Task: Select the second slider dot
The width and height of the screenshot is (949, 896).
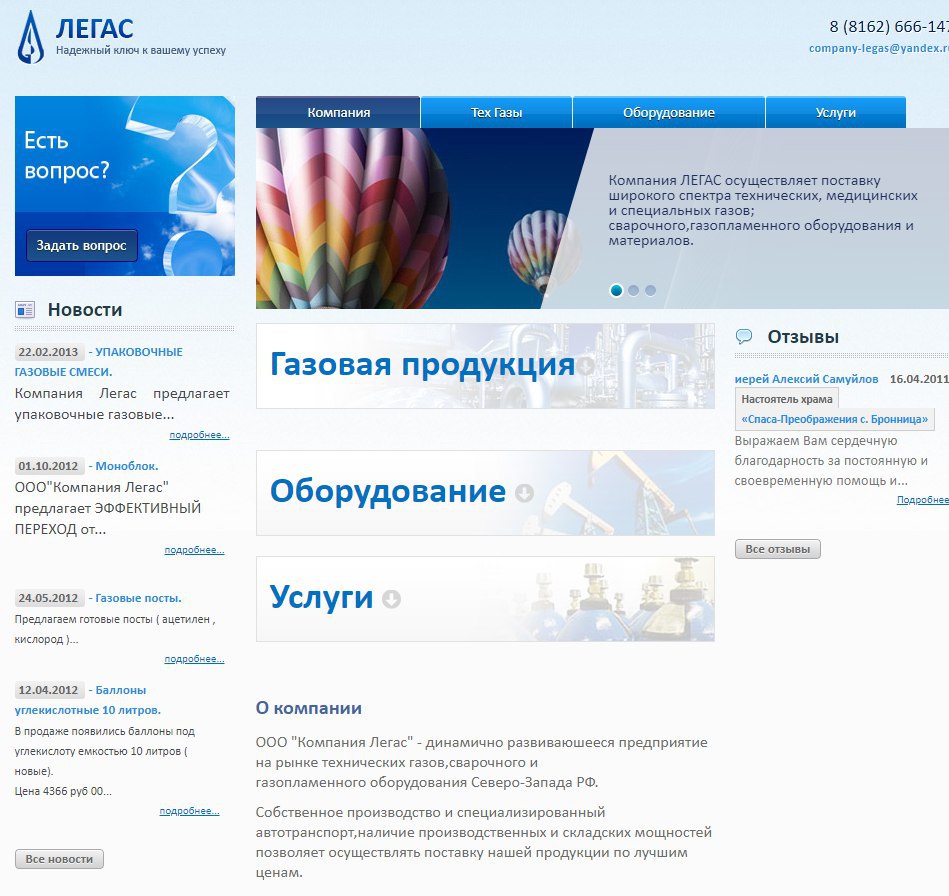Action: click(x=633, y=291)
